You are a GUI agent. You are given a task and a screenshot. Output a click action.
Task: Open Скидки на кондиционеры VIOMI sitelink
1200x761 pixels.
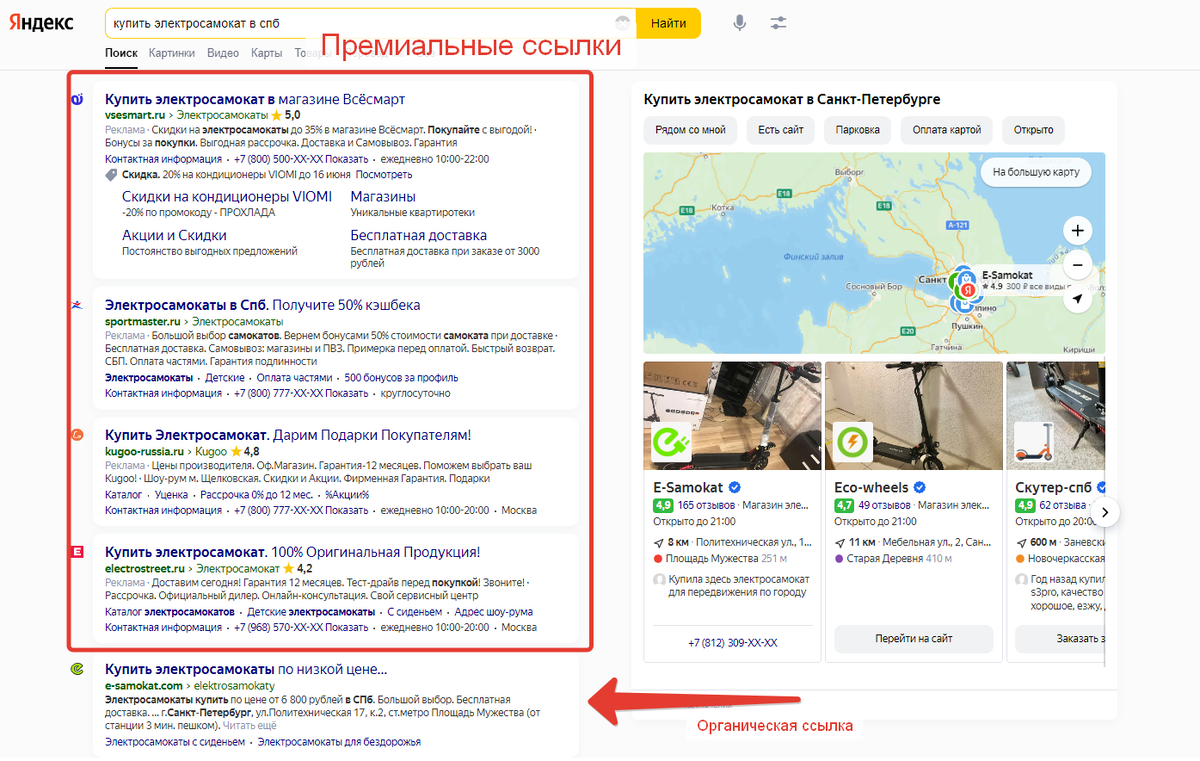tap(227, 197)
